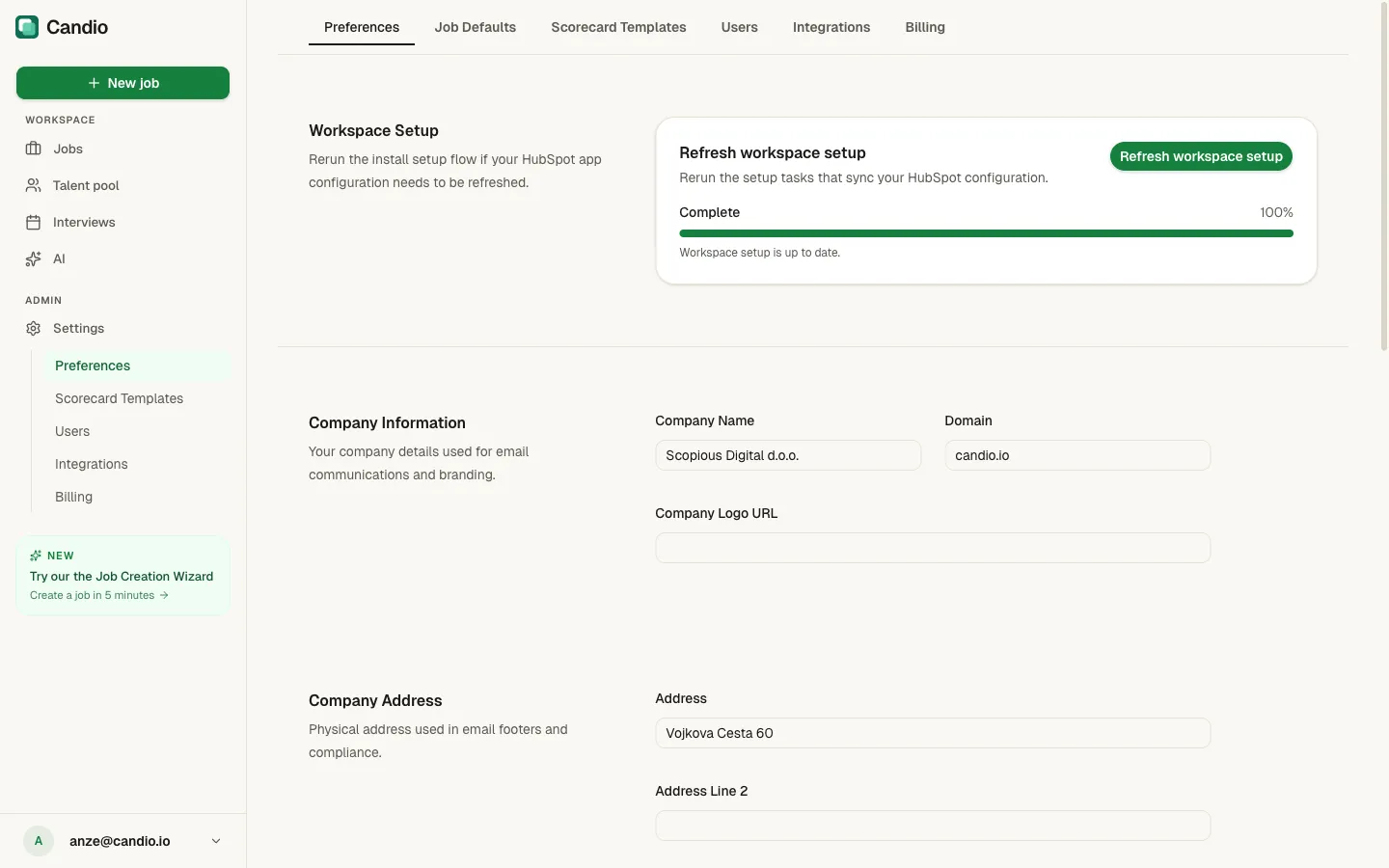Focus the Address Line 2 field

933,826
